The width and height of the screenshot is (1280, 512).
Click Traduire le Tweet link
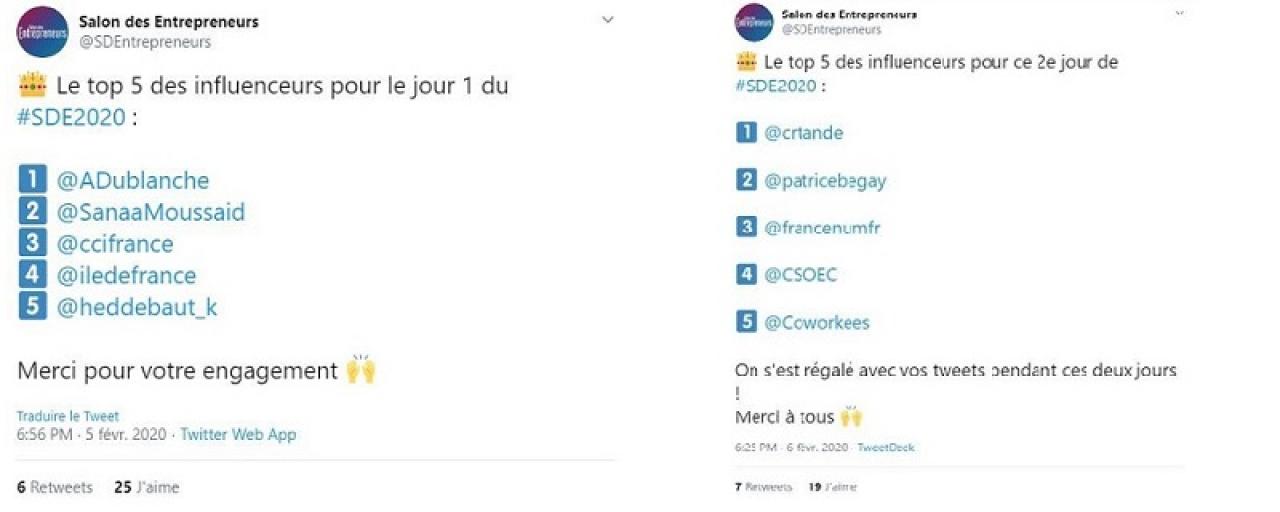click(x=68, y=416)
